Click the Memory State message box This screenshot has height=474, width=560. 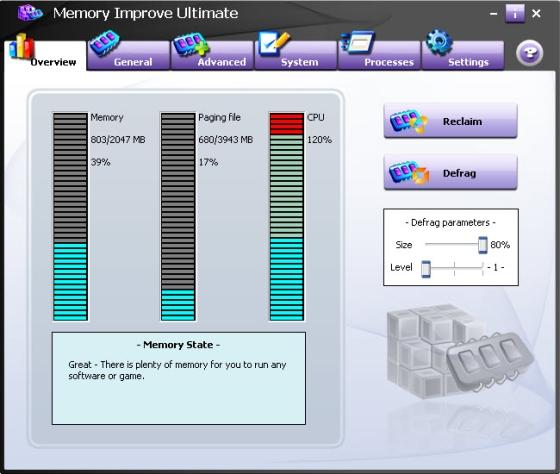tap(179, 378)
